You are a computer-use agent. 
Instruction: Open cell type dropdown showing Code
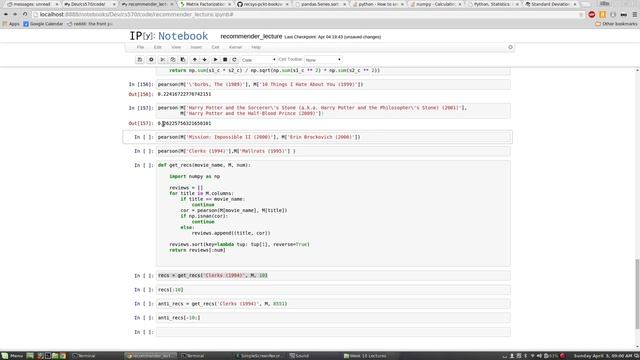tap(258, 60)
